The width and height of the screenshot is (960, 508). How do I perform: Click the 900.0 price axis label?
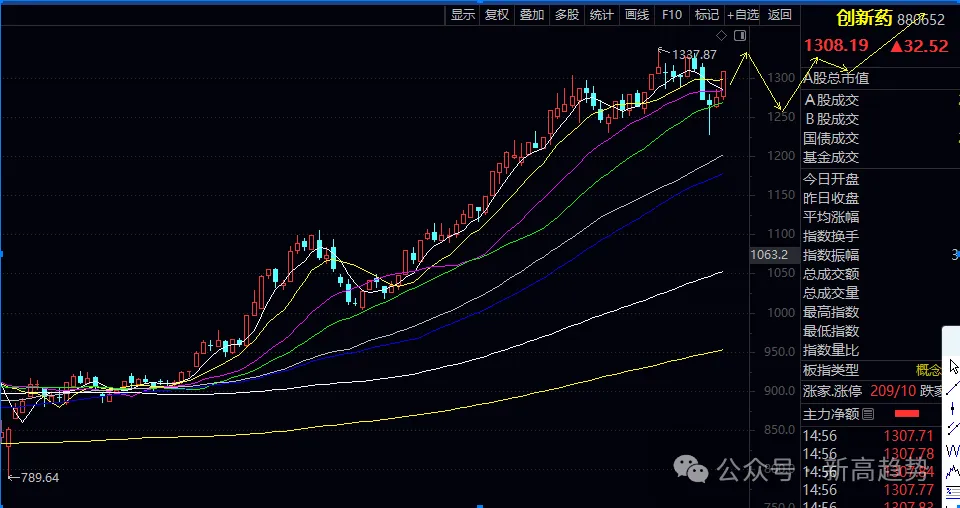(x=778, y=391)
